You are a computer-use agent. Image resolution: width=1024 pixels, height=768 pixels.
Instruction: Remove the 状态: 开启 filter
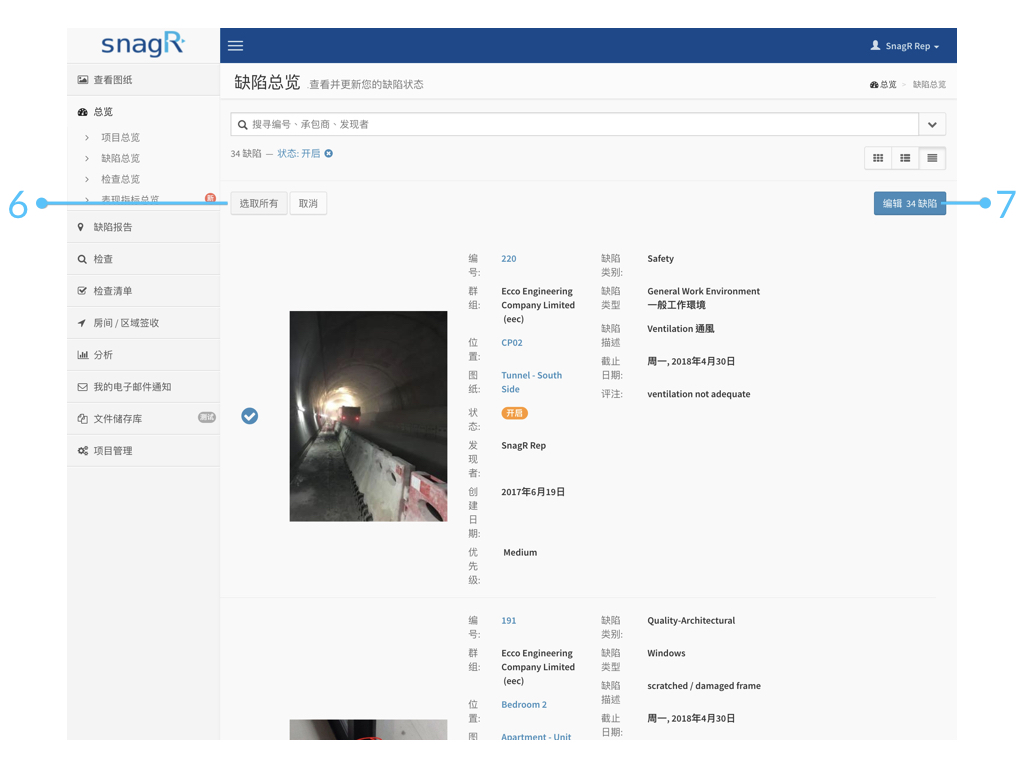click(328, 153)
